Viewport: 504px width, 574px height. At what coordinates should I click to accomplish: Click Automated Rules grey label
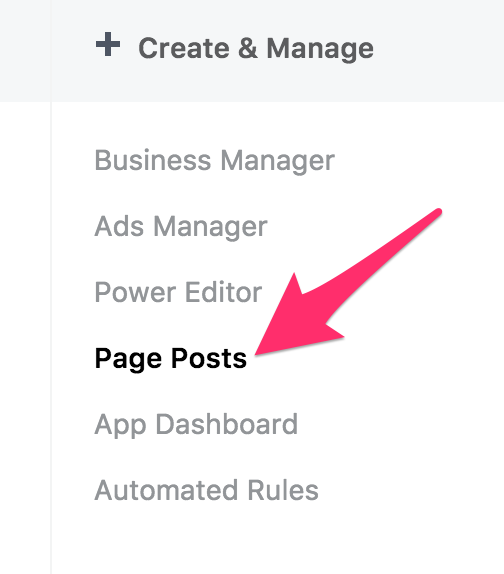tap(206, 490)
